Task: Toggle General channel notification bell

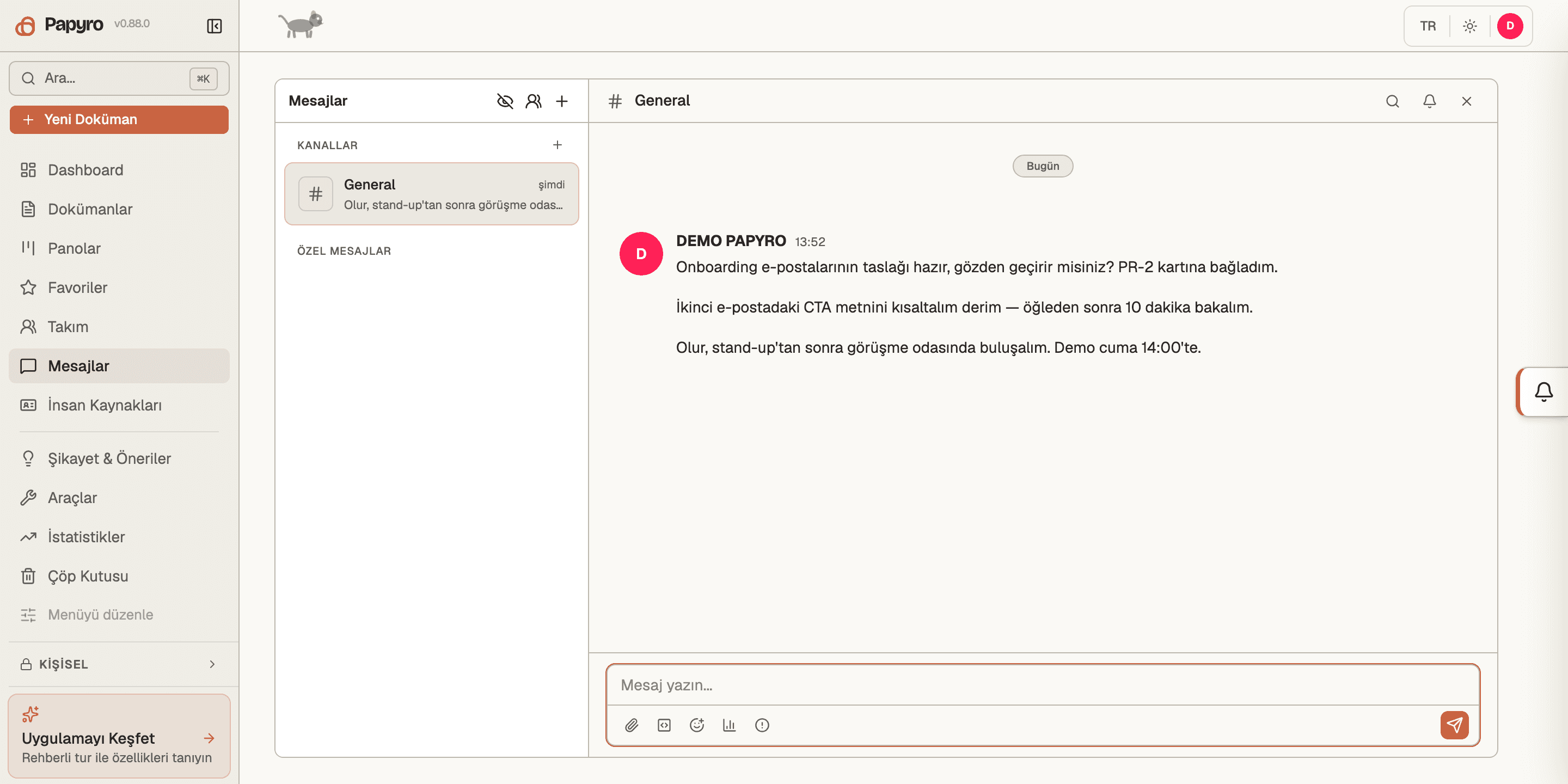Action: 1429,101
